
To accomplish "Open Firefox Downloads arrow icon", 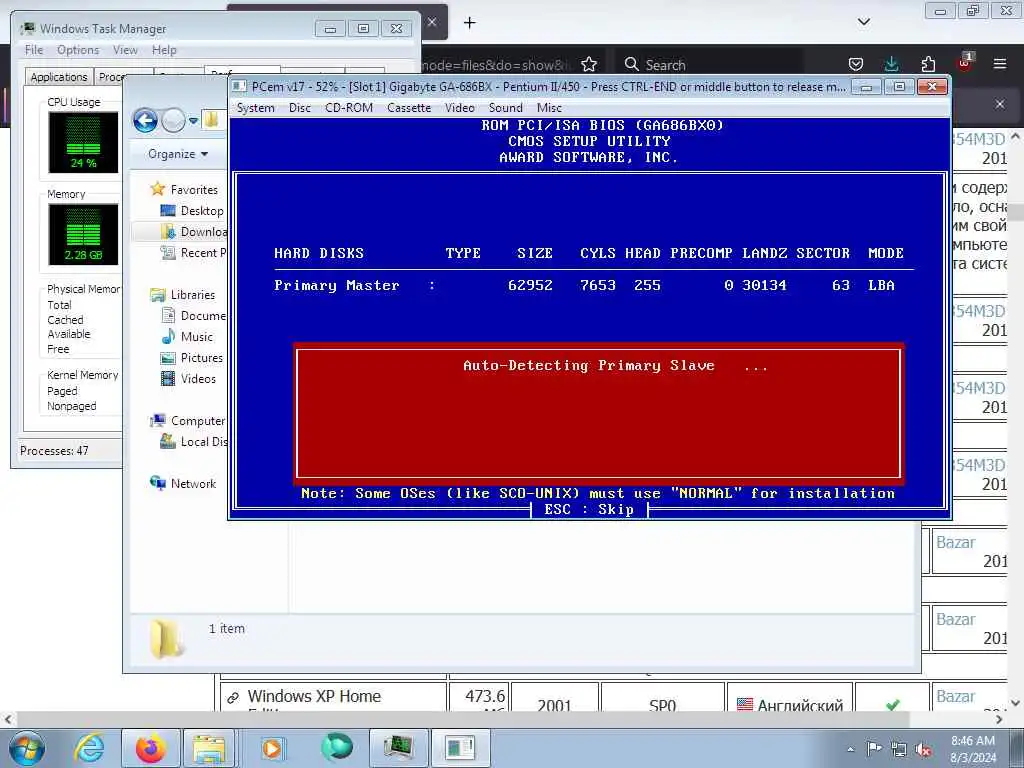I will point(891,64).
